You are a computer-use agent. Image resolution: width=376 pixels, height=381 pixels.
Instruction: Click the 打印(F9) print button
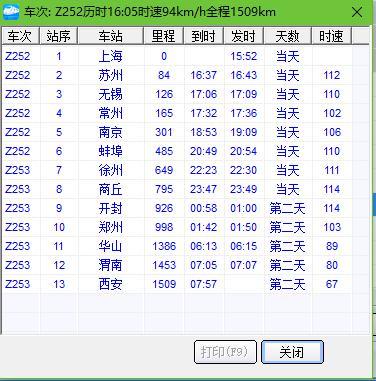[x=225, y=352]
